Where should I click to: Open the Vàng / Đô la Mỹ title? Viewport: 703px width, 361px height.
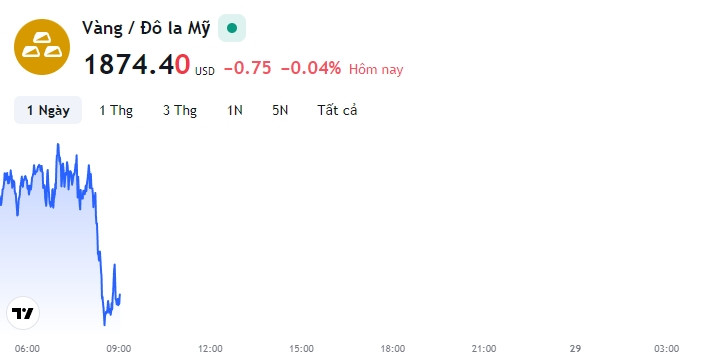(x=146, y=28)
